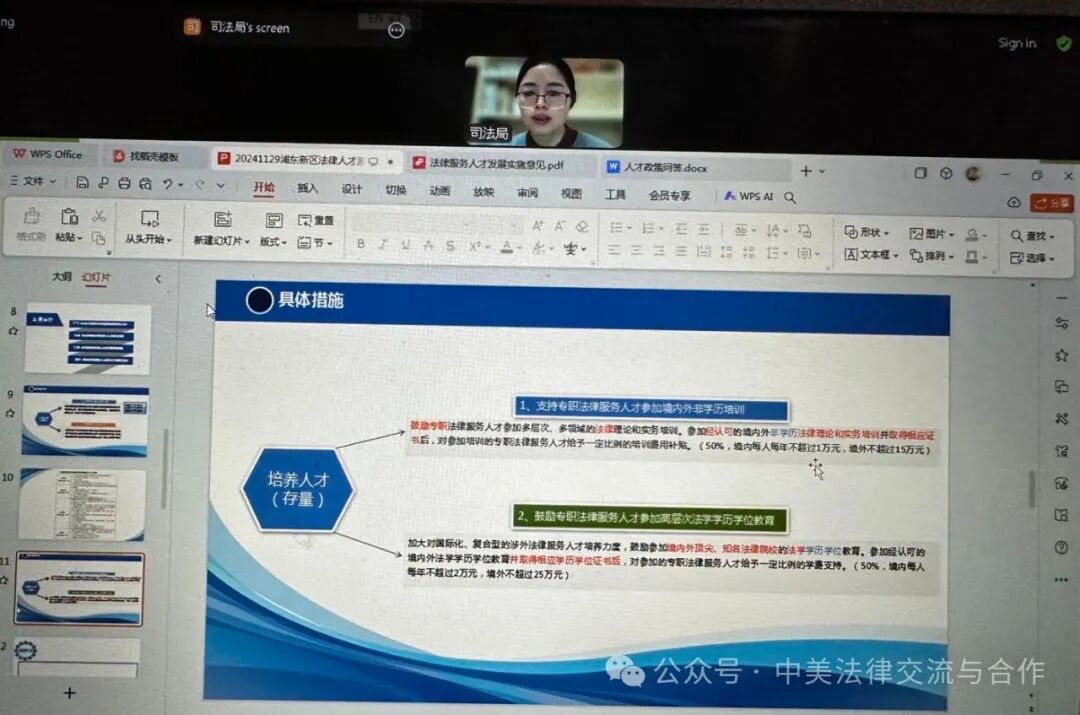Switch to the 插入 ribbon tab
Screen dimensions: 1080x715
click(306, 190)
